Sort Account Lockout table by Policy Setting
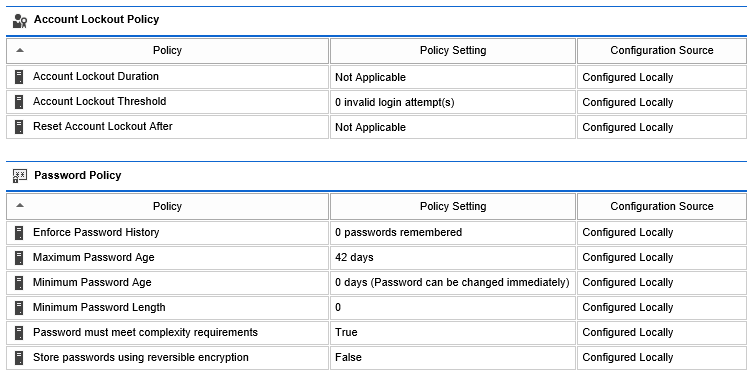 pos(452,50)
